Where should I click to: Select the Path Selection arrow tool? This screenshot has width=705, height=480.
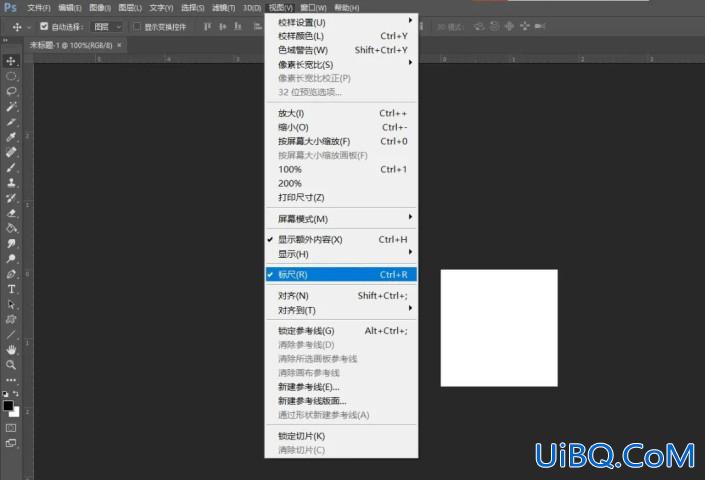pos(11,305)
